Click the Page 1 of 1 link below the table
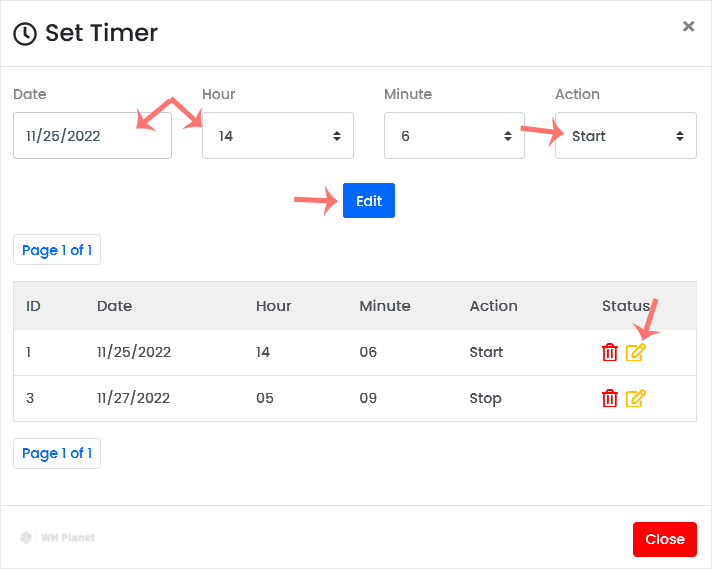The width and height of the screenshot is (712, 569). pyautogui.click(x=57, y=453)
